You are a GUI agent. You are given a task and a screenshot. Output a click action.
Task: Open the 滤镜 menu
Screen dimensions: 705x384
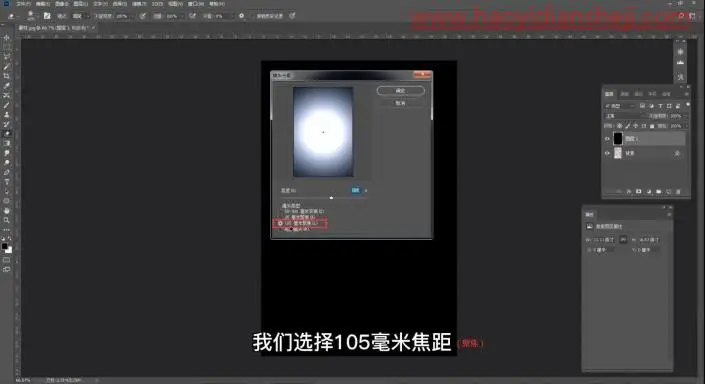click(x=139, y=4)
